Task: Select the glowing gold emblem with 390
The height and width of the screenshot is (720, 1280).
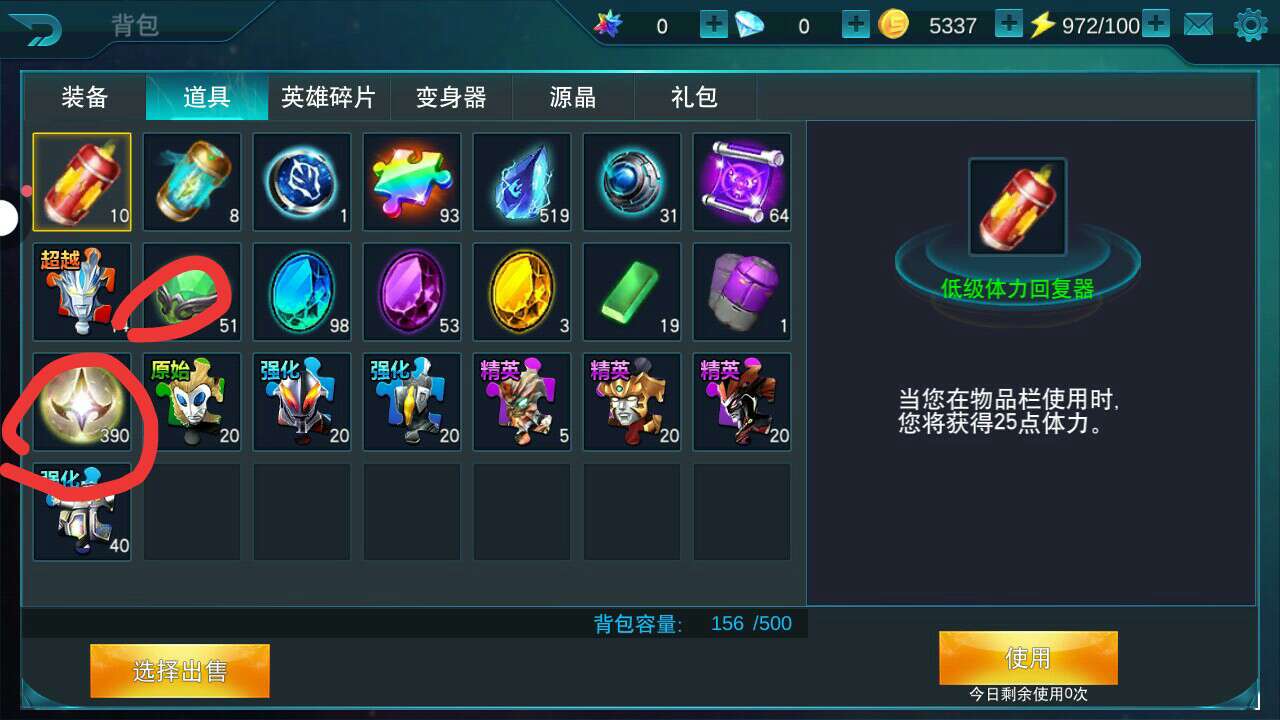Action: tap(82, 402)
